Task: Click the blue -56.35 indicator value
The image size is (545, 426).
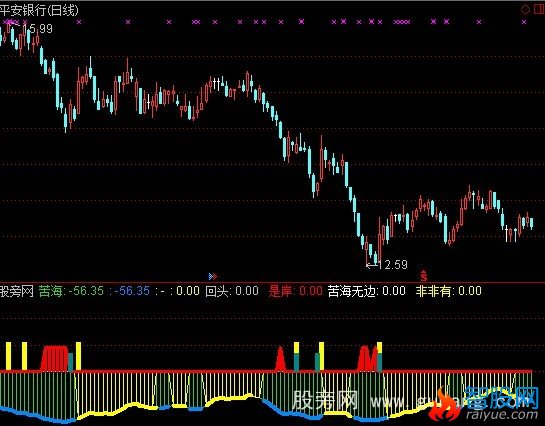Action: [x=132, y=291]
